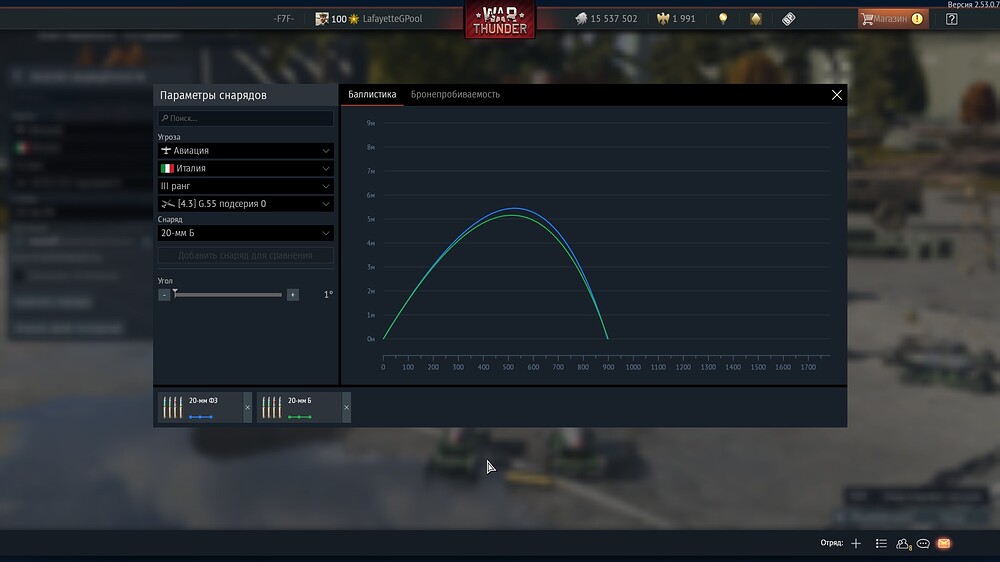The height and width of the screenshot is (562, 1000).
Task: Open the help question mark icon
Action: (951, 19)
